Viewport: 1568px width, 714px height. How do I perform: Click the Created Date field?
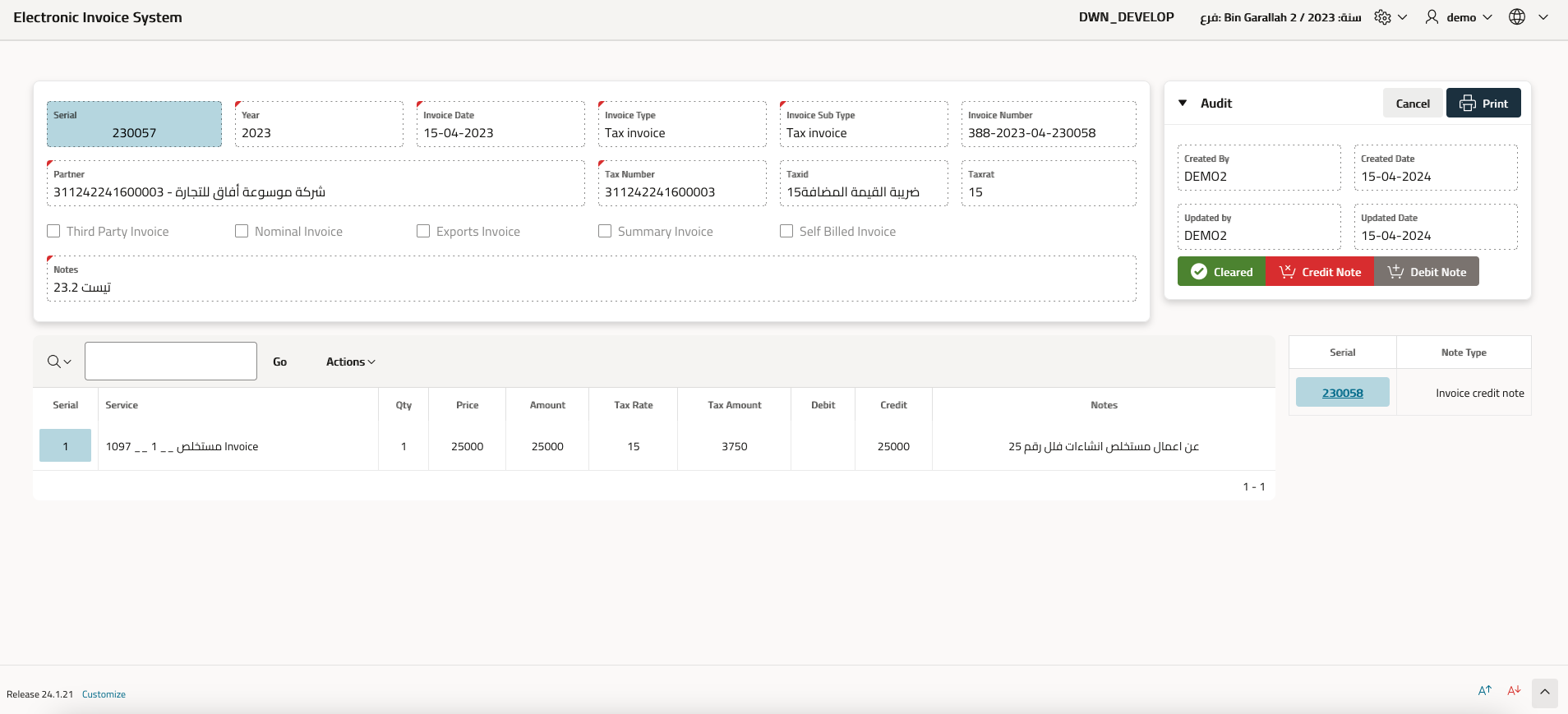pyautogui.click(x=1436, y=168)
